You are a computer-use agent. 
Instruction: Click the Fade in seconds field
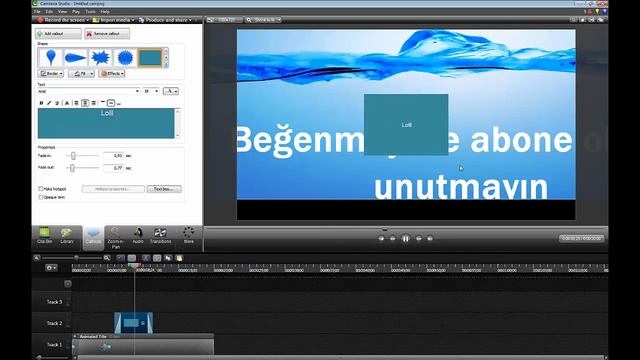[x=113, y=156]
